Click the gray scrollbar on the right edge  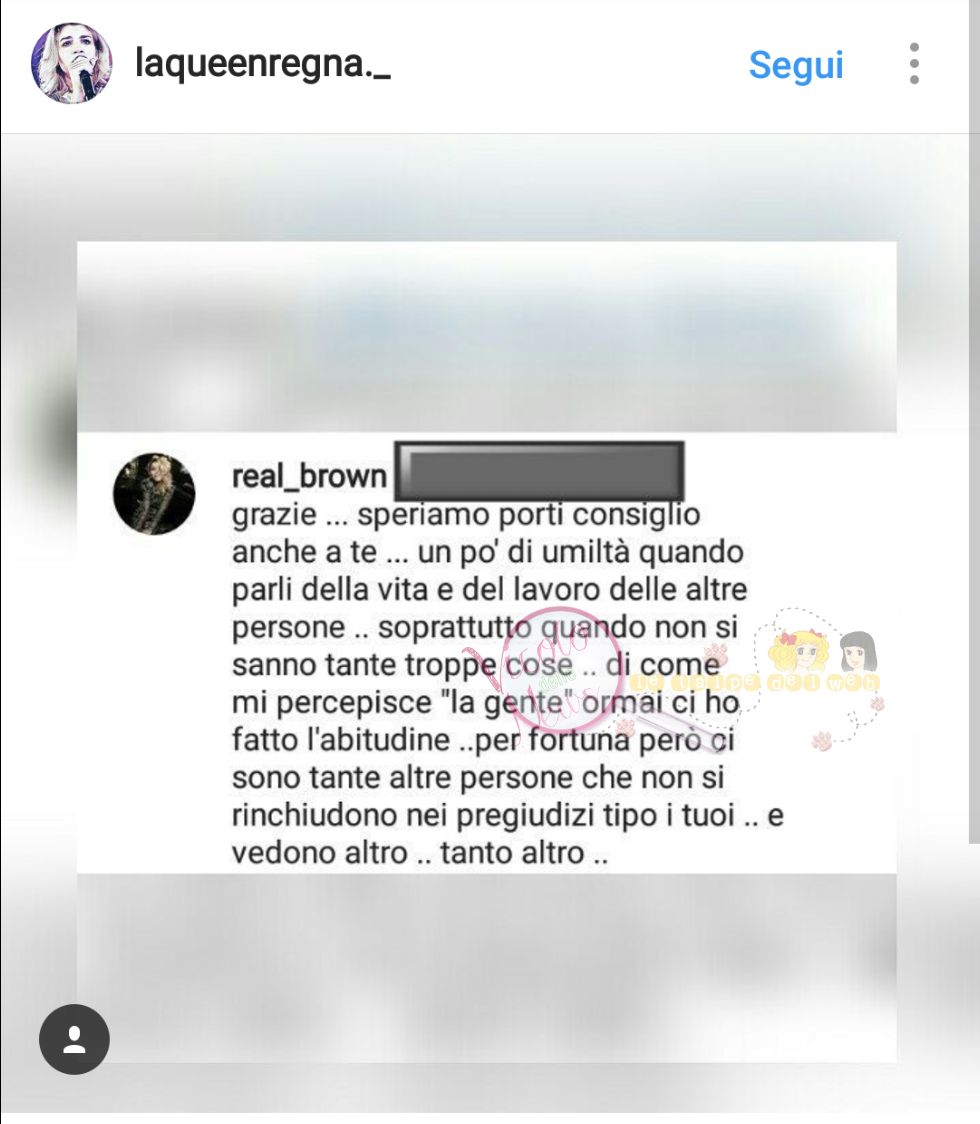point(974,423)
